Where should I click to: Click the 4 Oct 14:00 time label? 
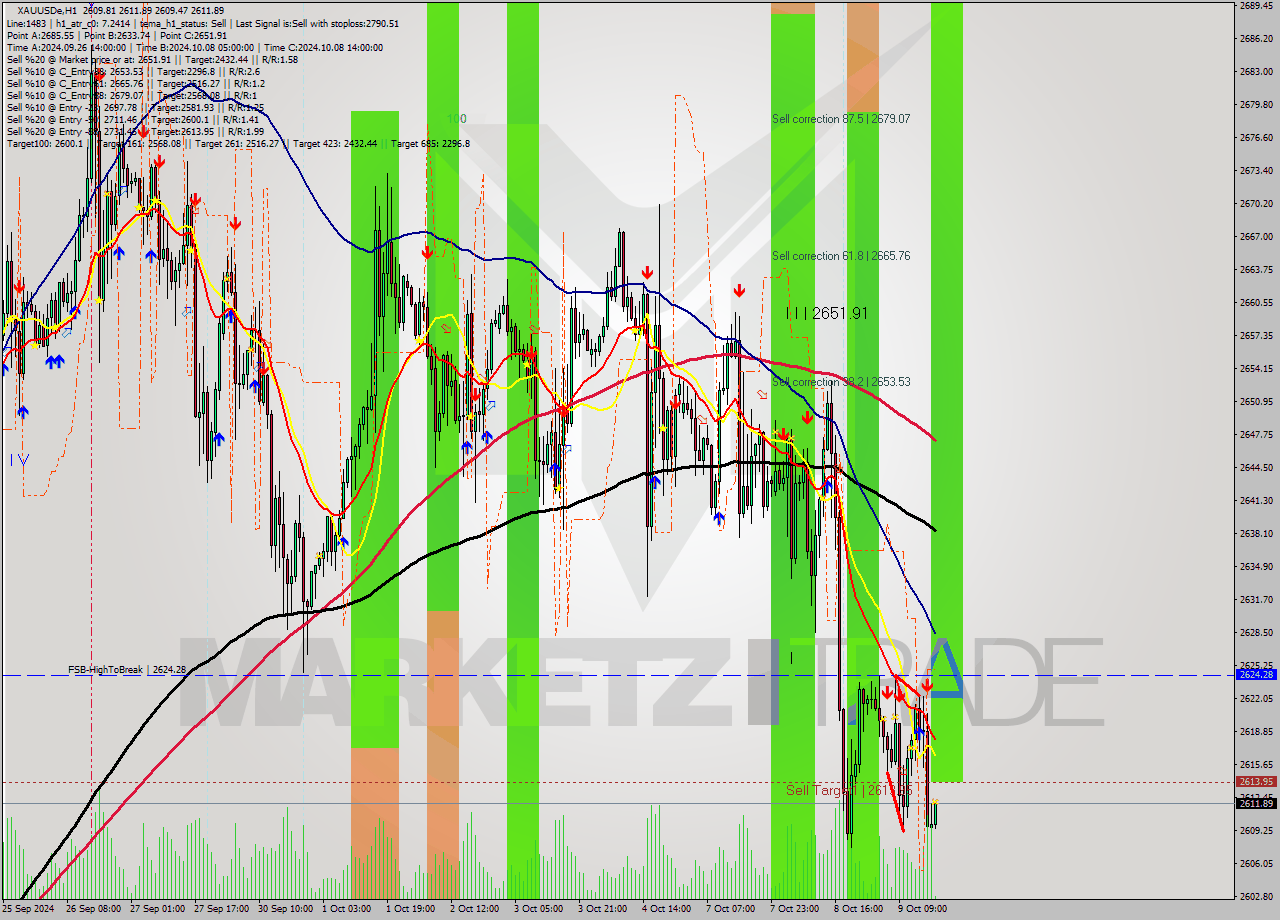[669, 909]
